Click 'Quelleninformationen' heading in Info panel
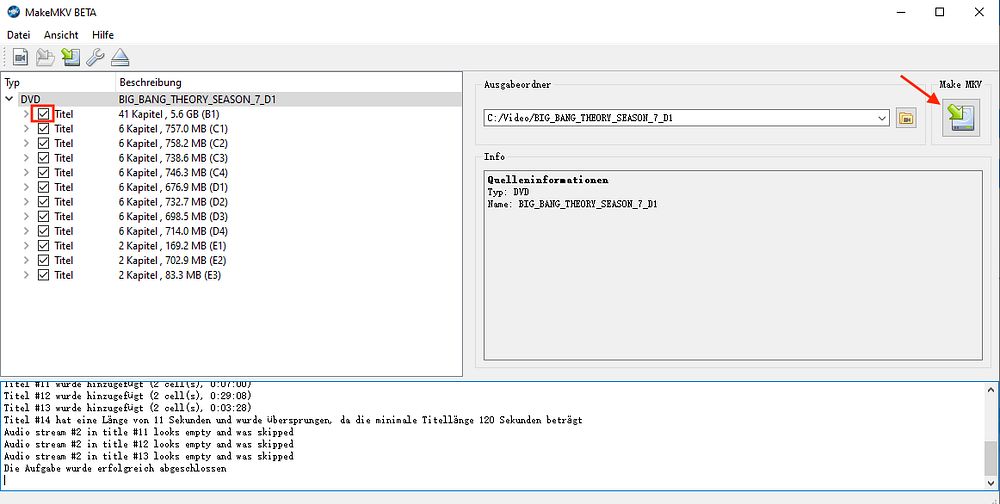Image resolution: width=1000 pixels, height=504 pixels. (548, 180)
